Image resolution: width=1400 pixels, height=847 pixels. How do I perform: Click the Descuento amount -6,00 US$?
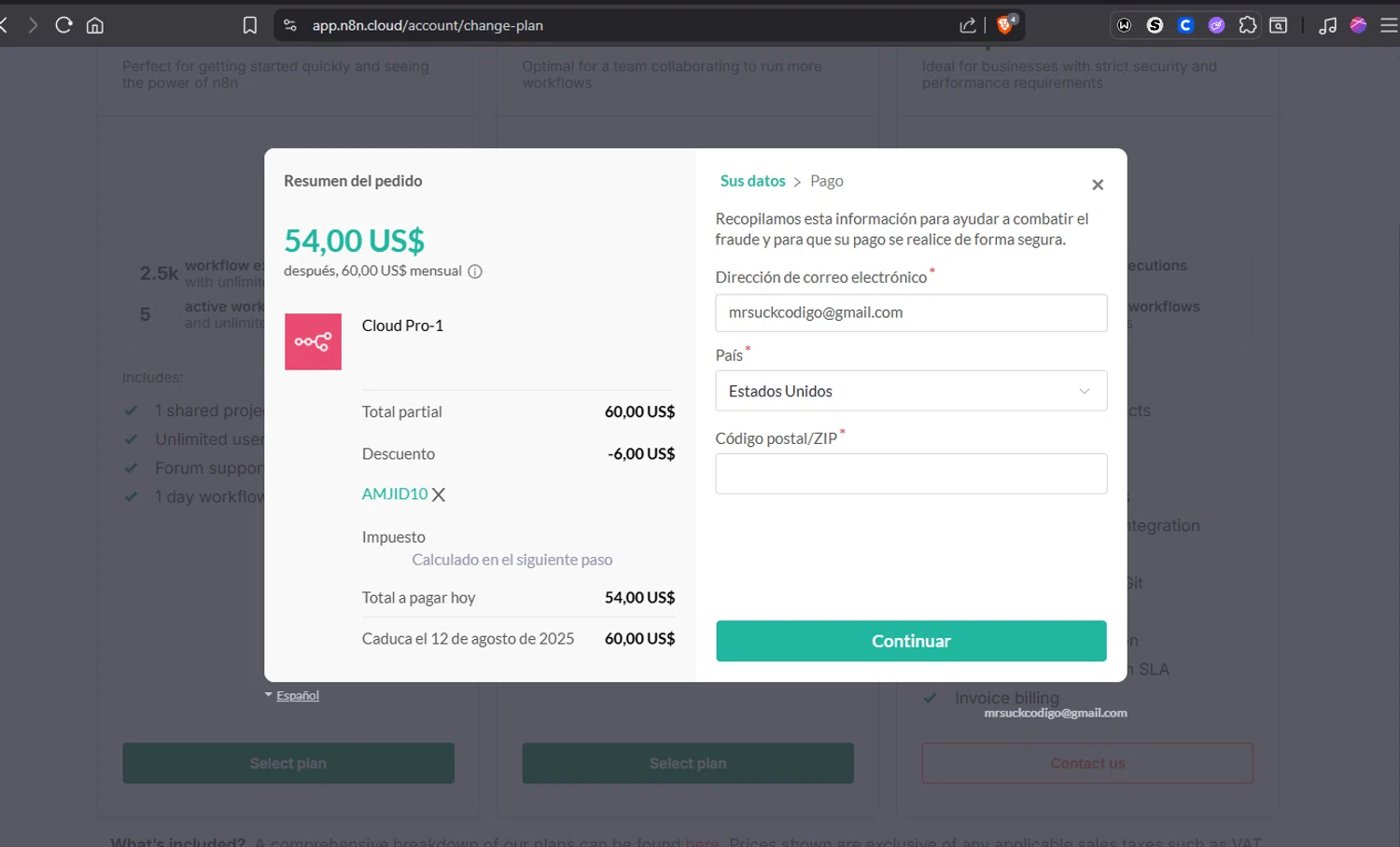(x=641, y=454)
